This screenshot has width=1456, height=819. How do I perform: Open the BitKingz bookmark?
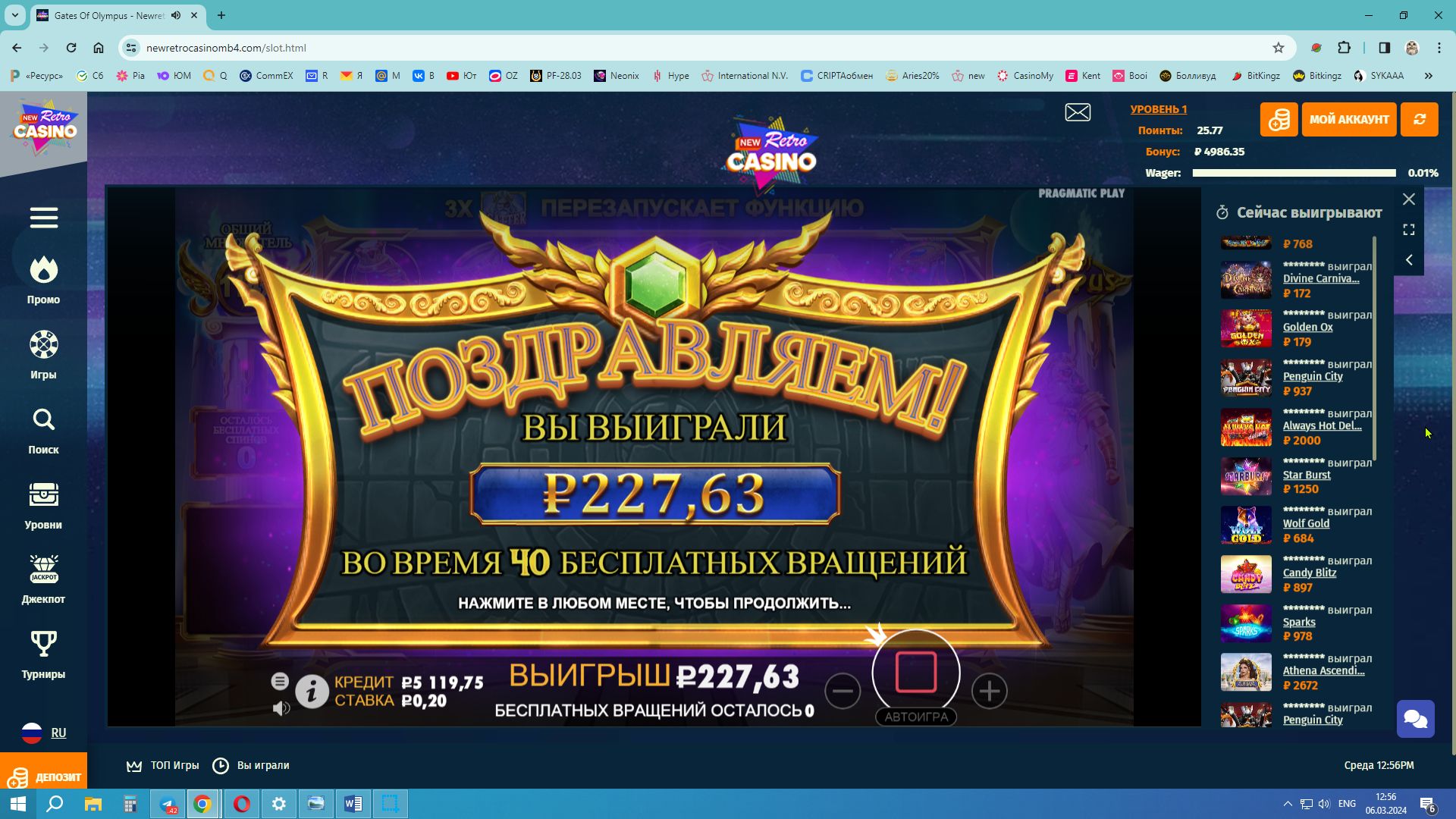1255,76
